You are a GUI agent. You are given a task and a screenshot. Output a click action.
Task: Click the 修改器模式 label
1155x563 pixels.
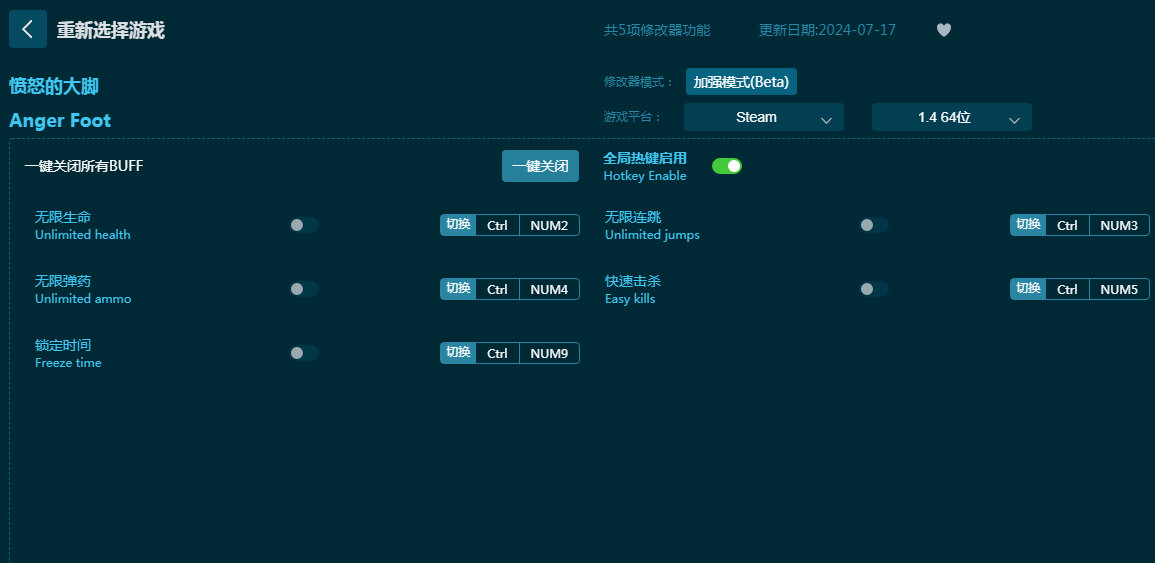click(639, 82)
